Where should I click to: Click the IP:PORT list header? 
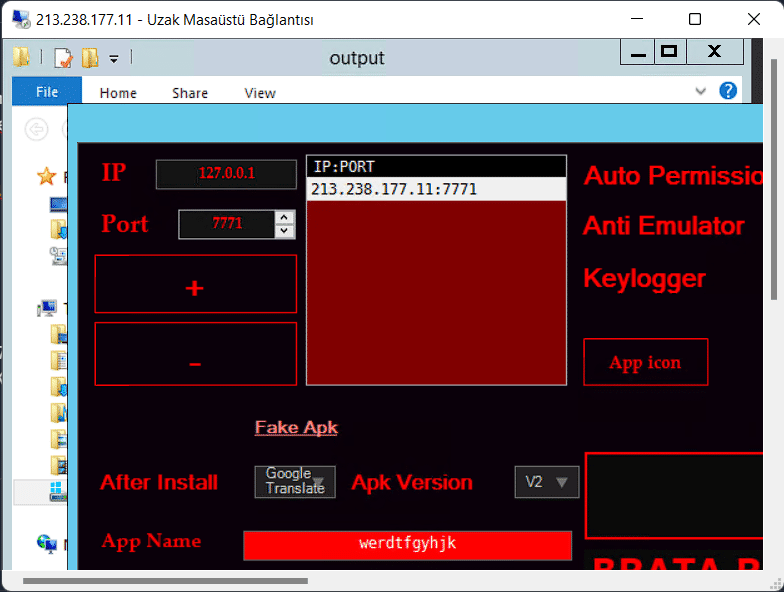pyautogui.click(x=436, y=166)
